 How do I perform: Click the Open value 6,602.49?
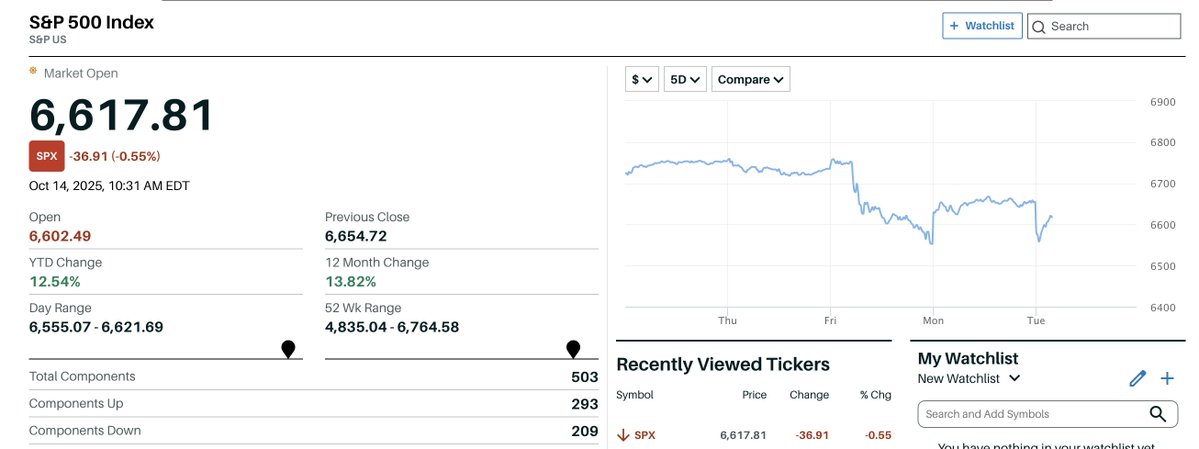tap(60, 236)
